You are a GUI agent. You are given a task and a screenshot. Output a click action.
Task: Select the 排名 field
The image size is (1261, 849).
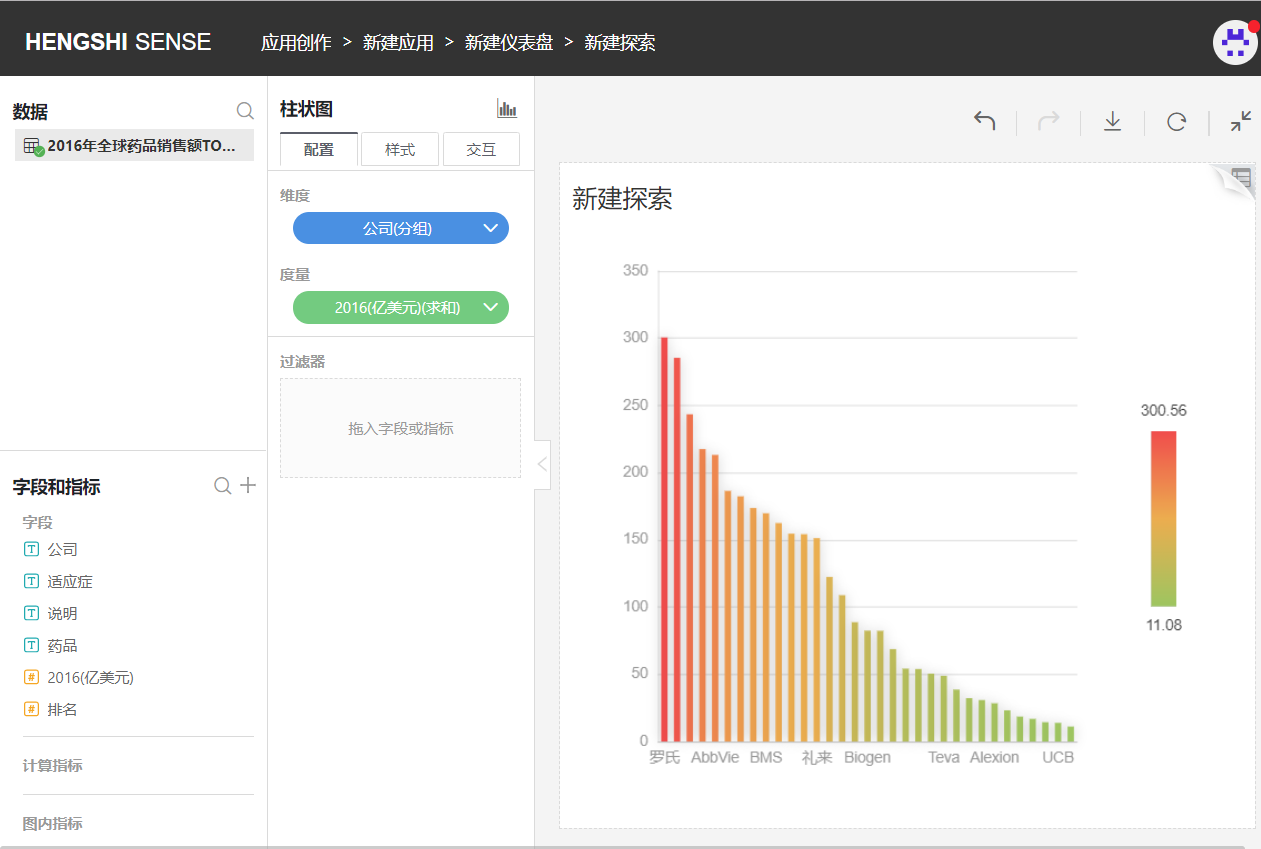[62, 709]
